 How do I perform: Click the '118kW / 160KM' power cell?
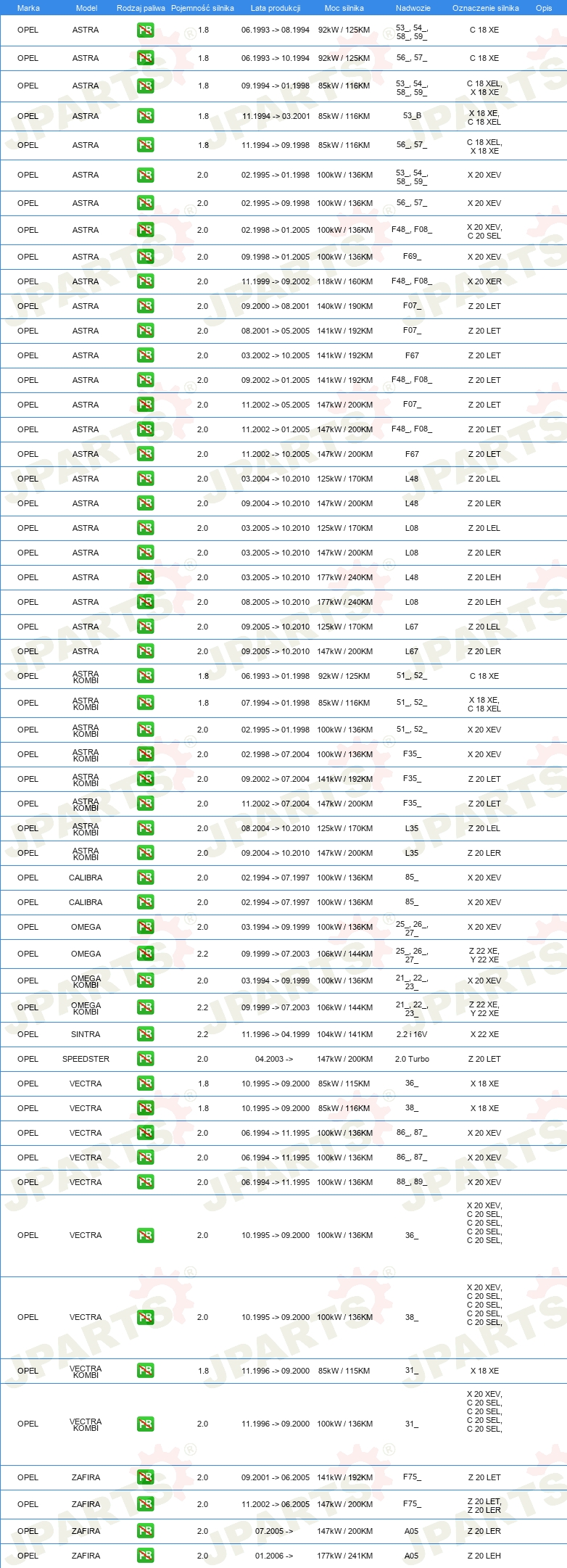(x=344, y=281)
